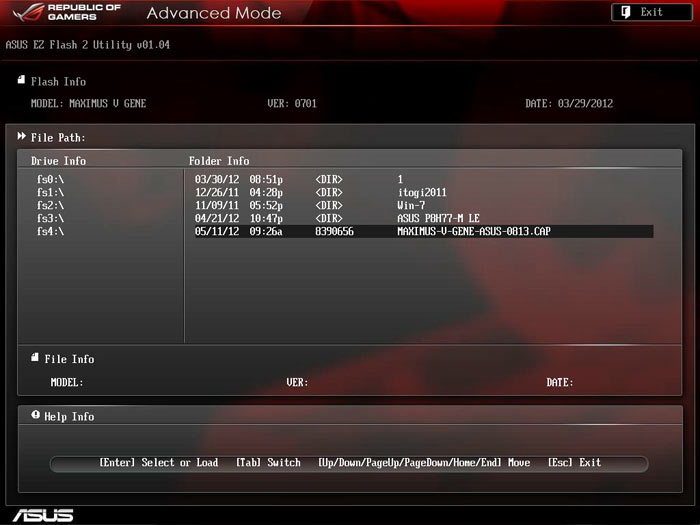This screenshot has height=525, width=700.
Task: Click the File Info heading
Action: (x=69, y=359)
